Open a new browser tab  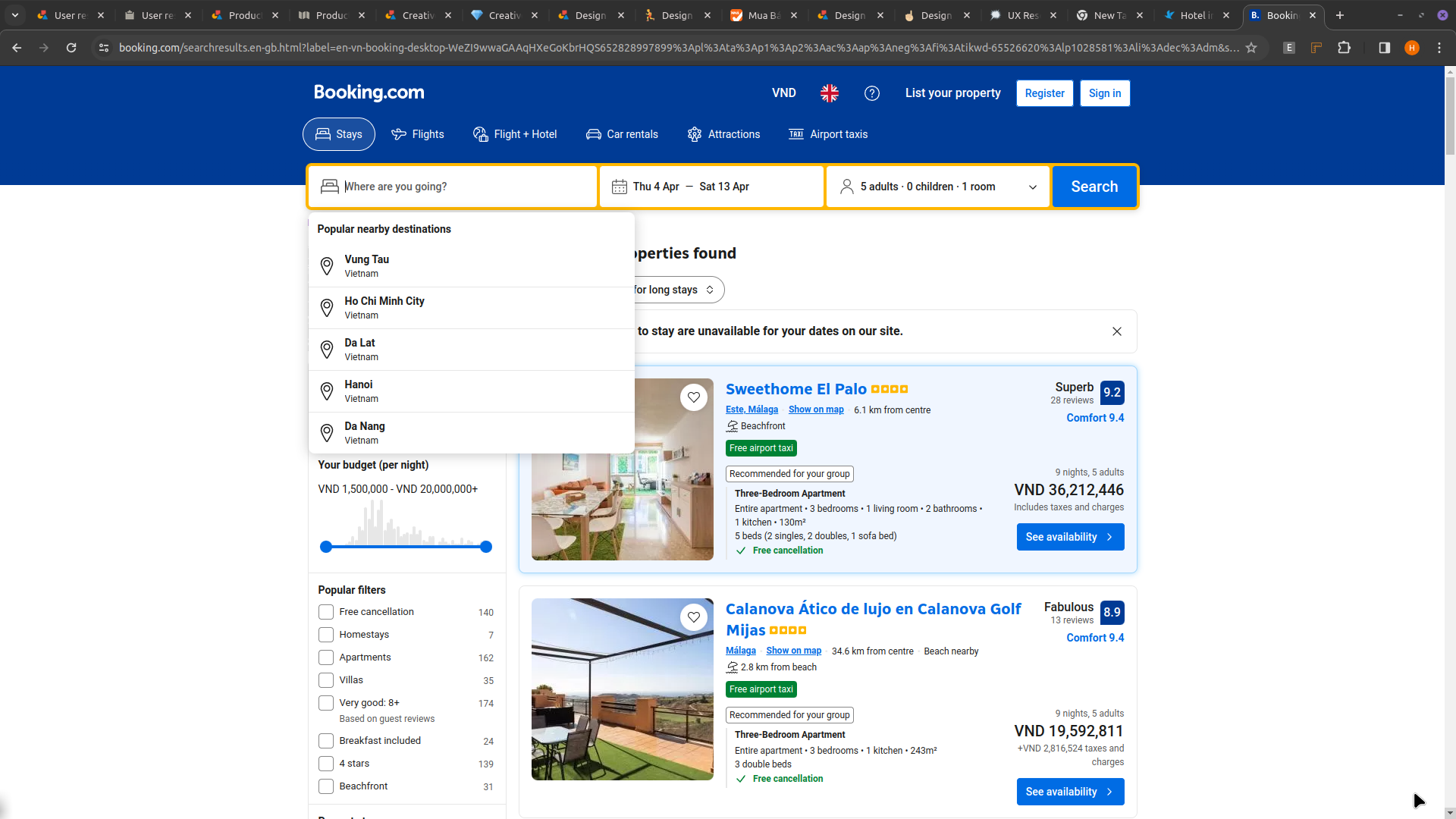tap(1340, 15)
